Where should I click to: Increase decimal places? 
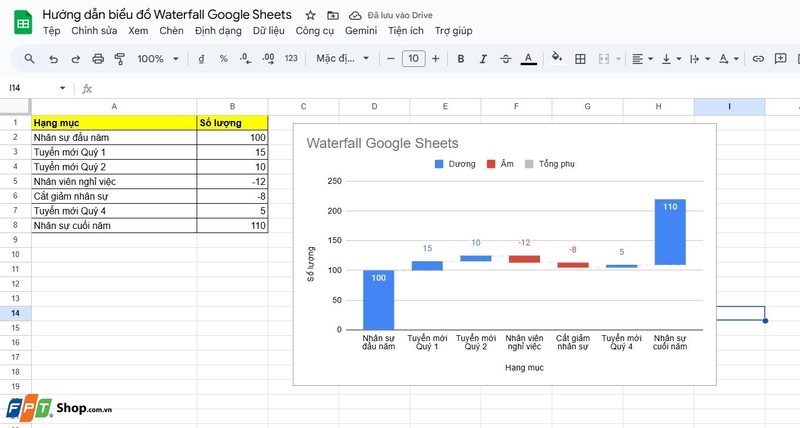click(268, 59)
